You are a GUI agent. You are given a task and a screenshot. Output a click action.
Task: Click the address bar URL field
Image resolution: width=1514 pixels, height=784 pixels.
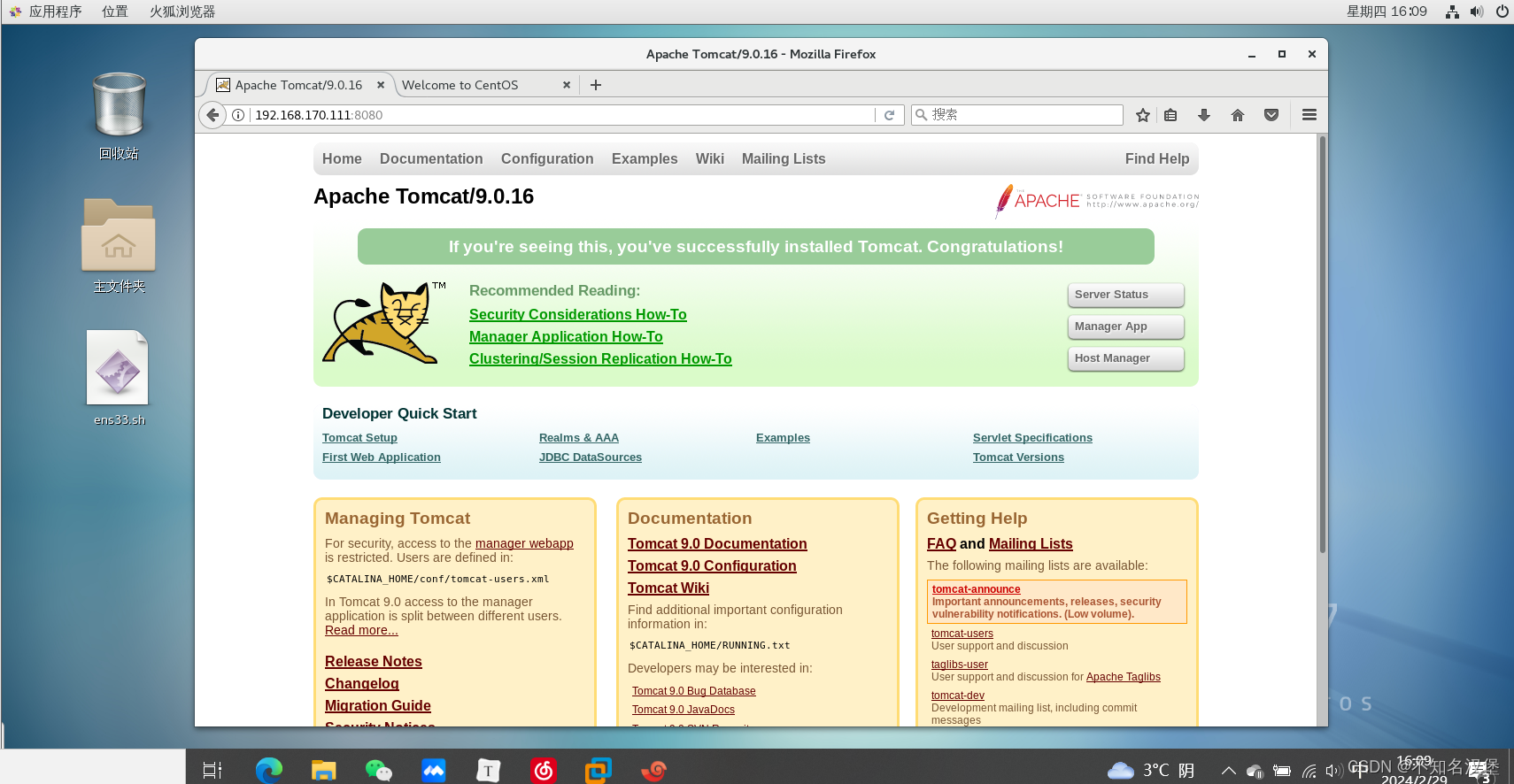(562, 115)
